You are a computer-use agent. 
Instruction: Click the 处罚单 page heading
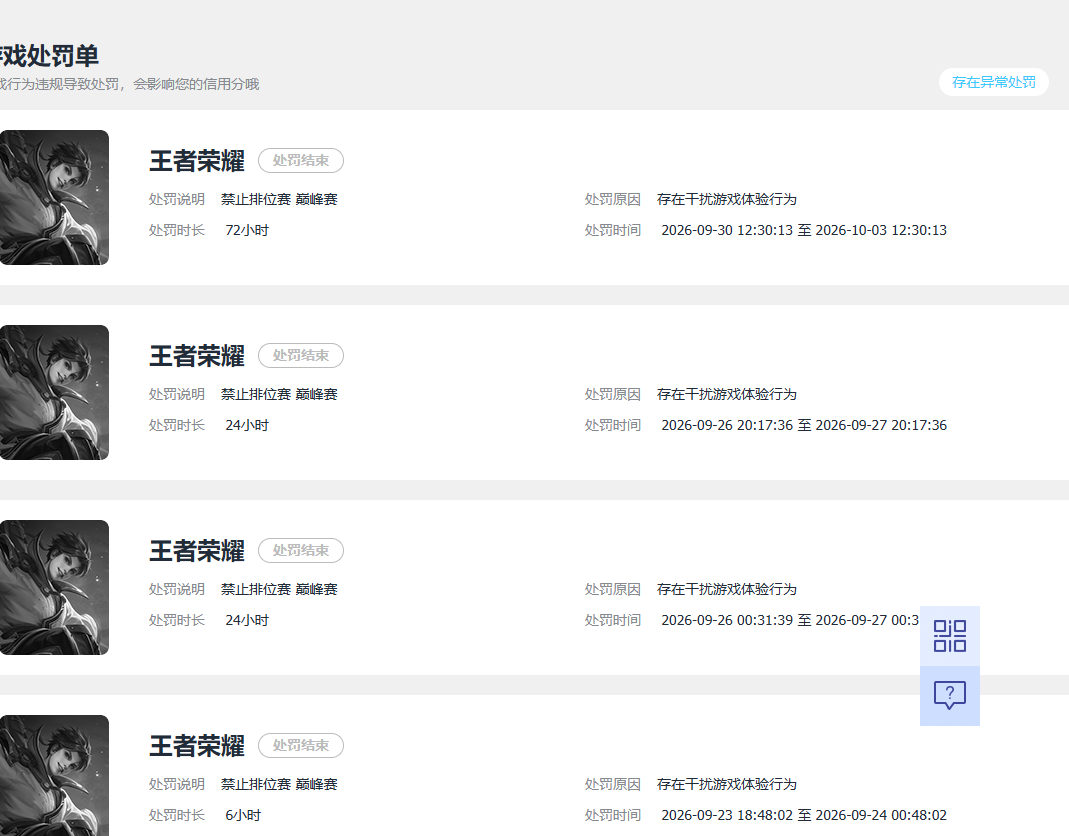click(49, 55)
